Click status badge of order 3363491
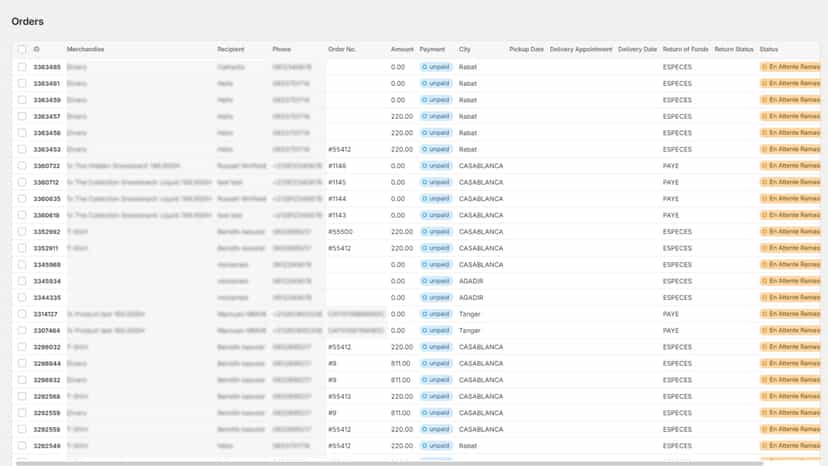Image resolution: width=828 pixels, height=466 pixels. (791, 83)
